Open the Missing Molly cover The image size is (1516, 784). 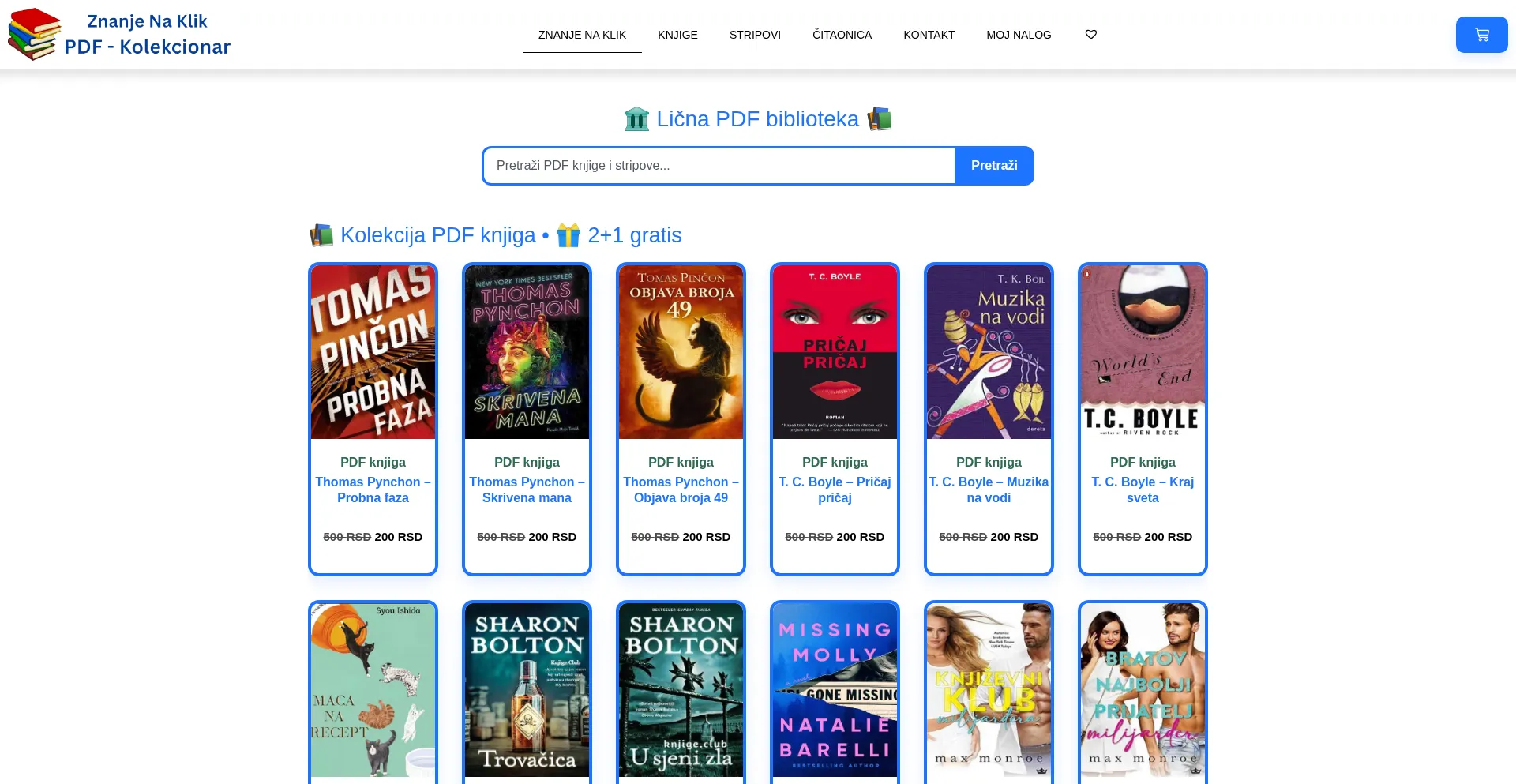835,690
